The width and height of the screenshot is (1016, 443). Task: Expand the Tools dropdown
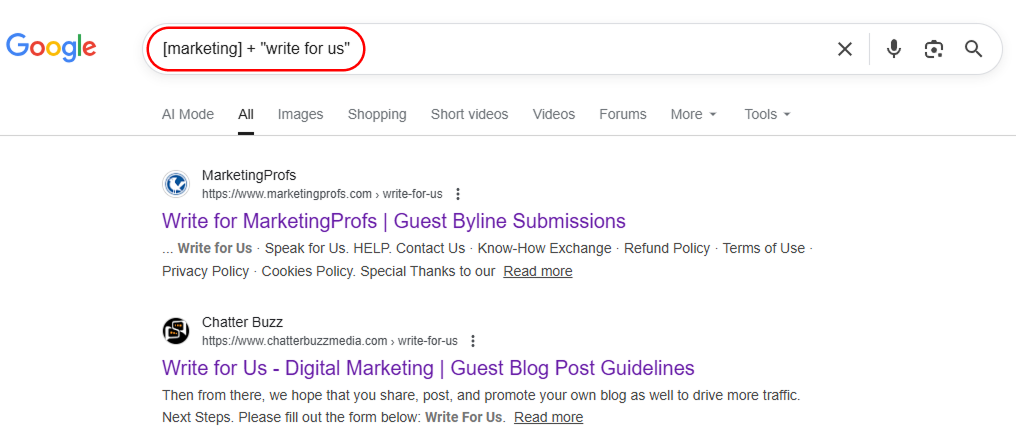tap(768, 115)
